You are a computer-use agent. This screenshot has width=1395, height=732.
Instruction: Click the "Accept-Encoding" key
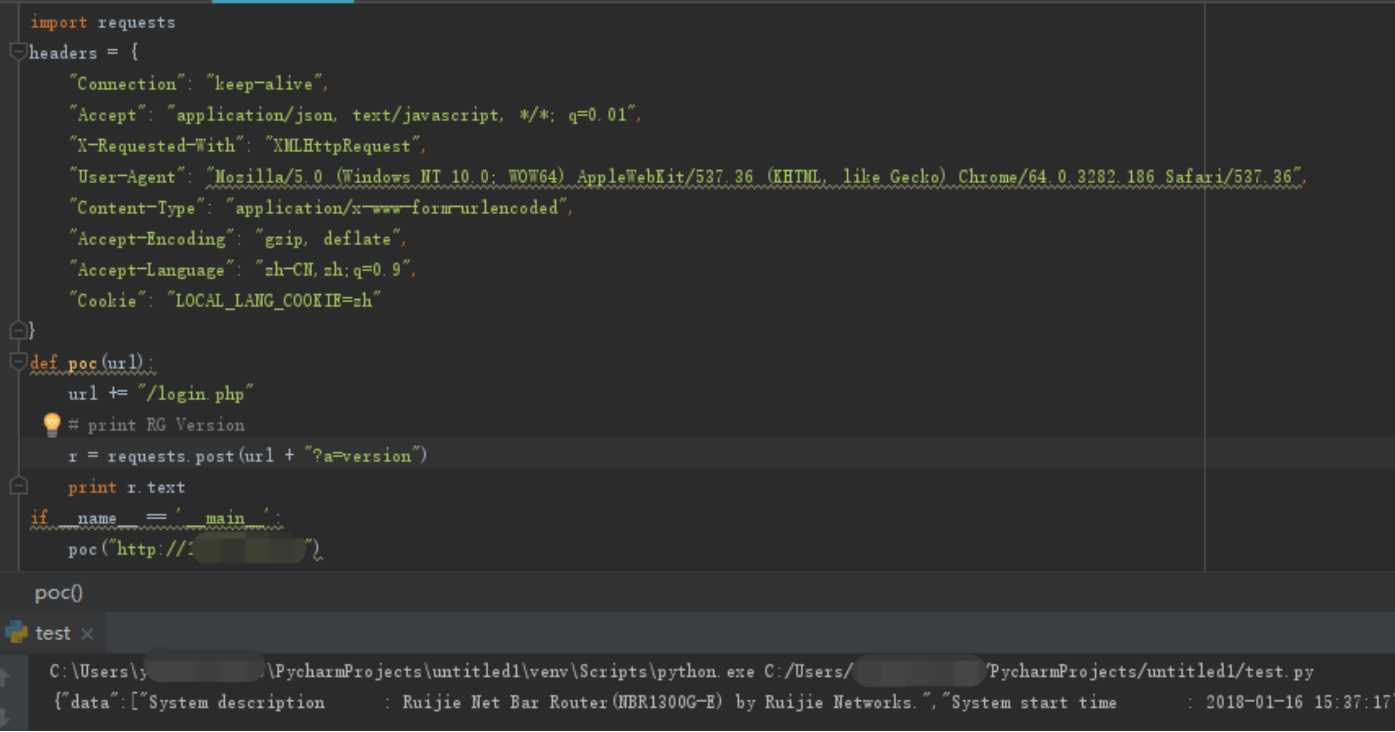tap(151, 239)
